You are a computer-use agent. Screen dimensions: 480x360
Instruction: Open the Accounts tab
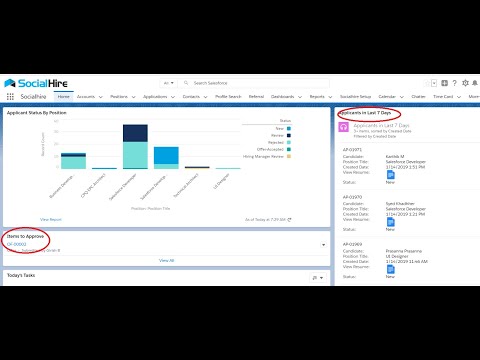pos(86,97)
